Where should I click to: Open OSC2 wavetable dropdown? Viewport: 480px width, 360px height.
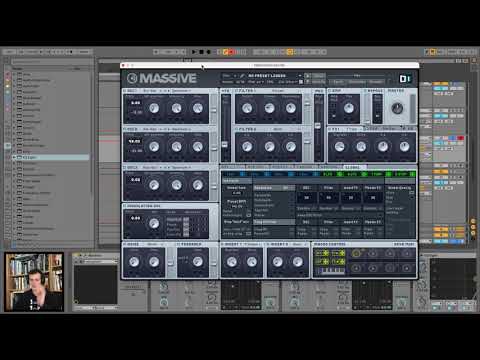coord(182,129)
